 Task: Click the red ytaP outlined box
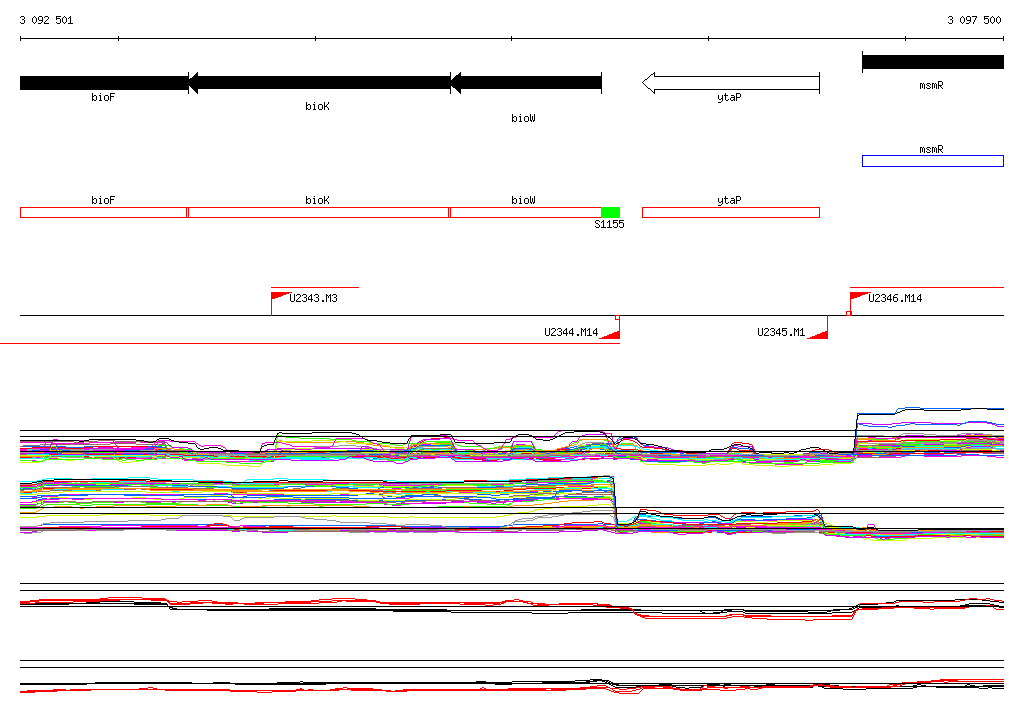click(731, 212)
